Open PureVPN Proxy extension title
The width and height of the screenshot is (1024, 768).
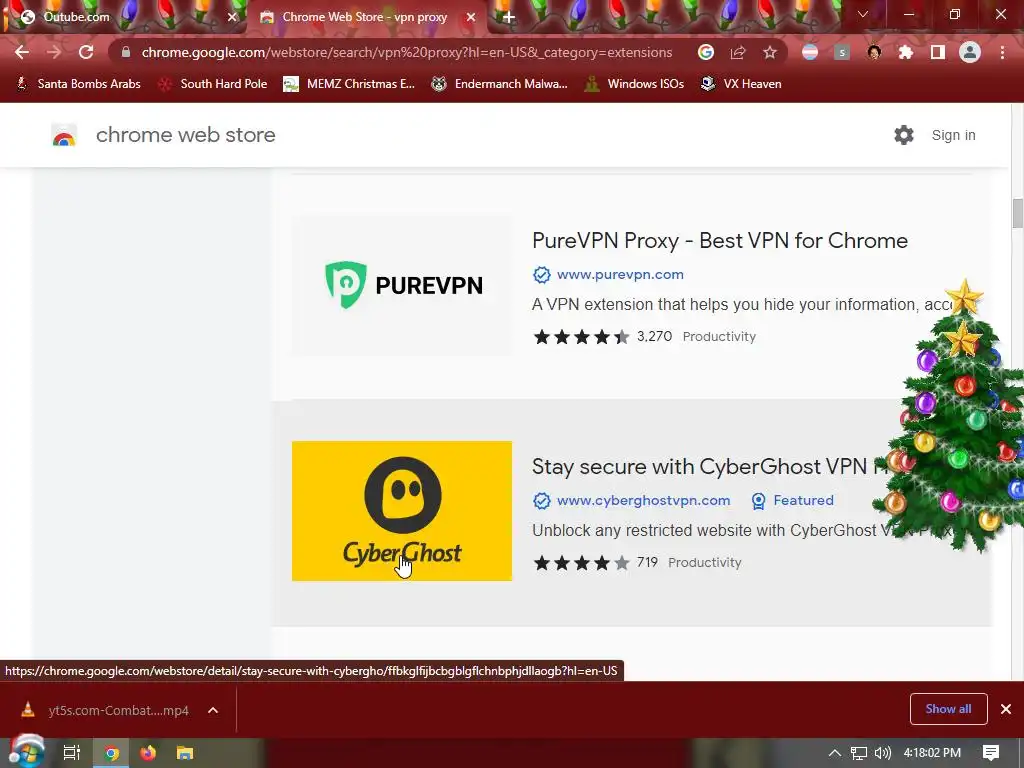pyautogui.click(x=720, y=240)
